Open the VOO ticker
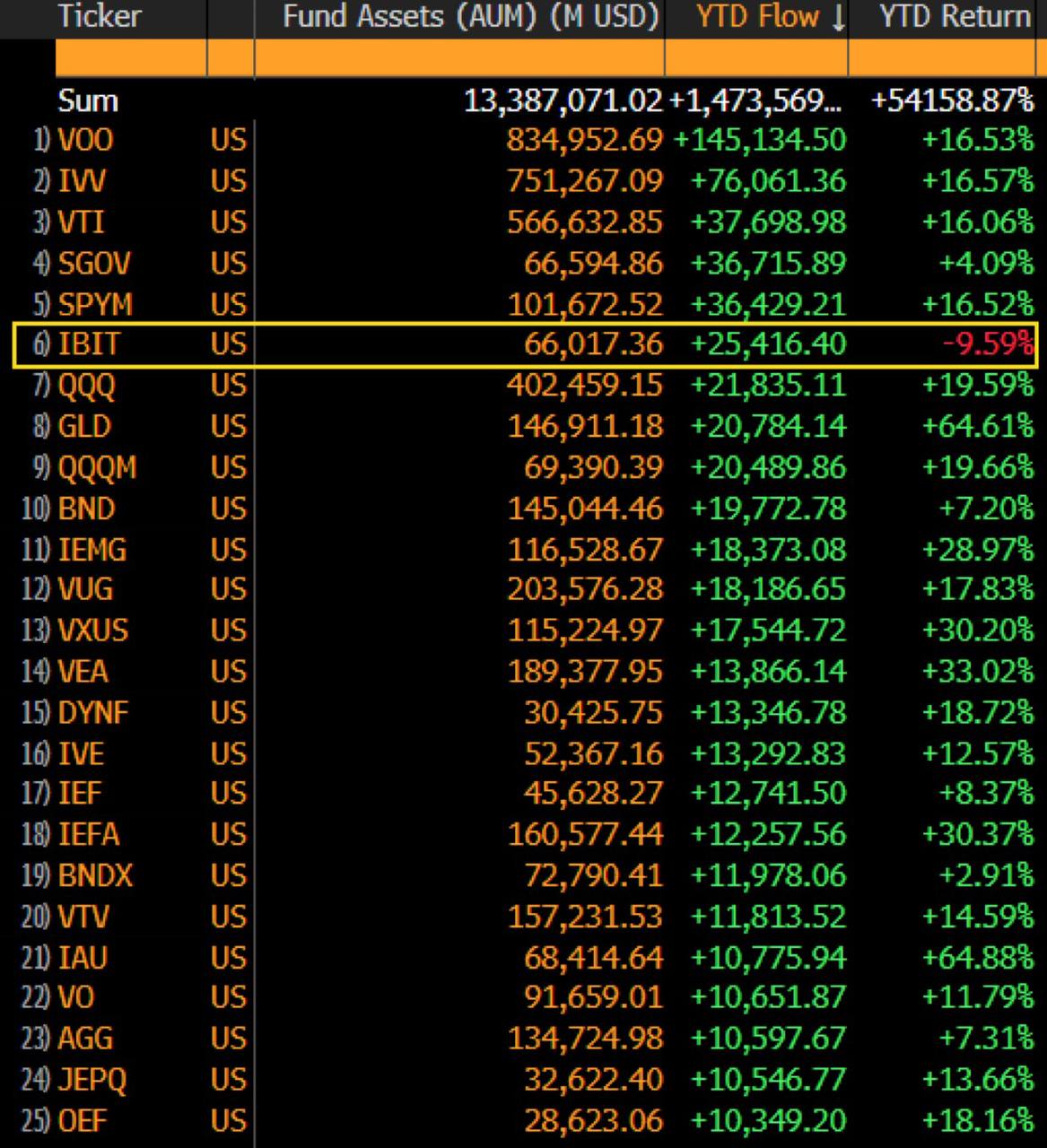 tap(85, 140)
